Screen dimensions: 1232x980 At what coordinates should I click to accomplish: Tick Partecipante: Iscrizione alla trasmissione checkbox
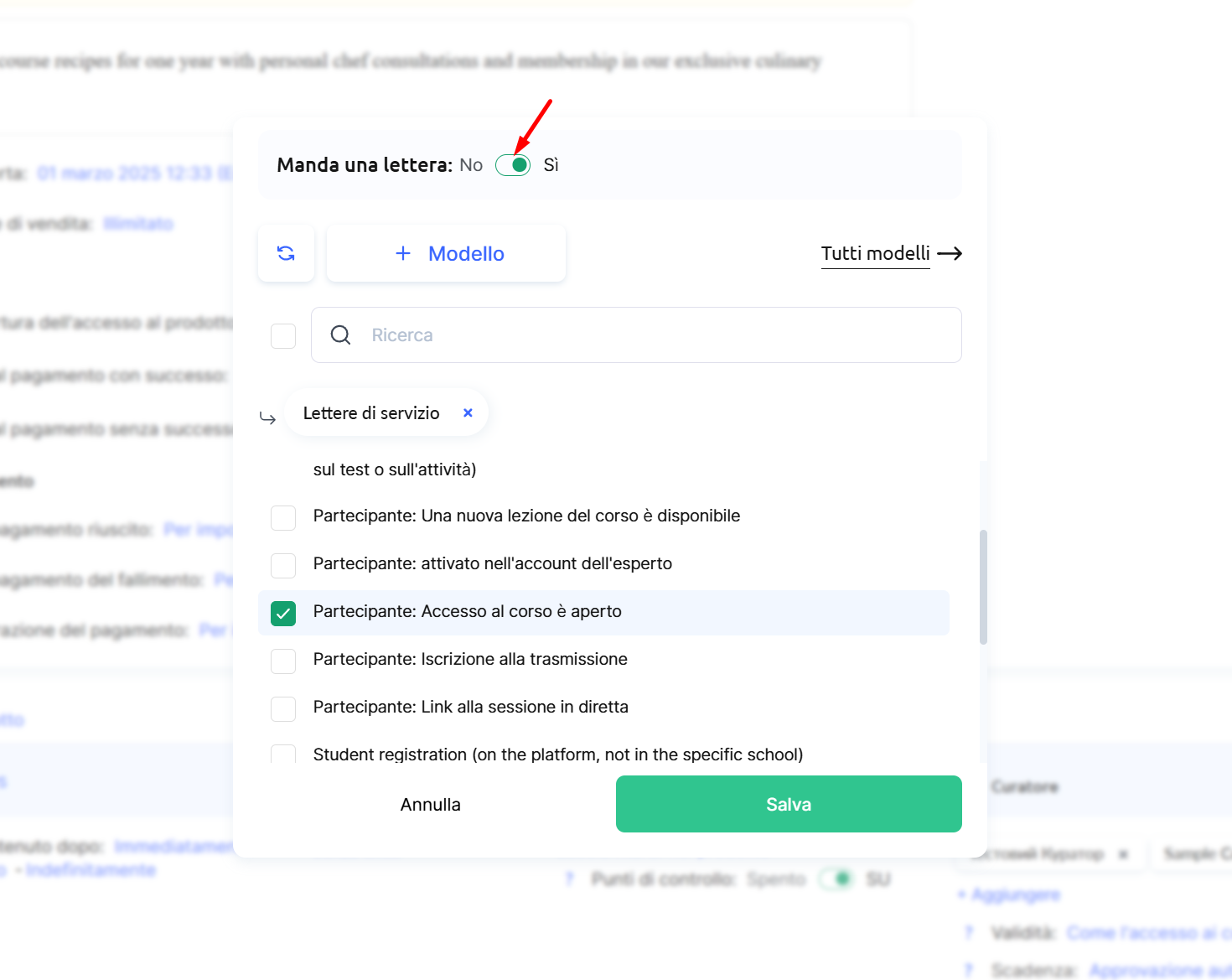pos(283,661)
